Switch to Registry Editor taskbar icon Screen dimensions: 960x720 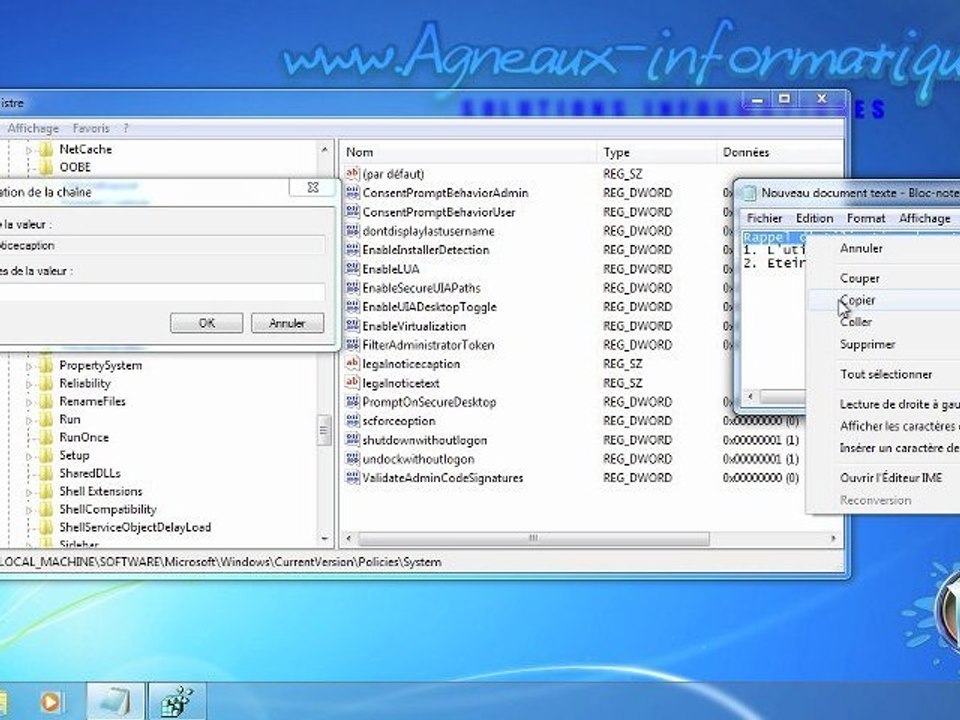[177, 702]
